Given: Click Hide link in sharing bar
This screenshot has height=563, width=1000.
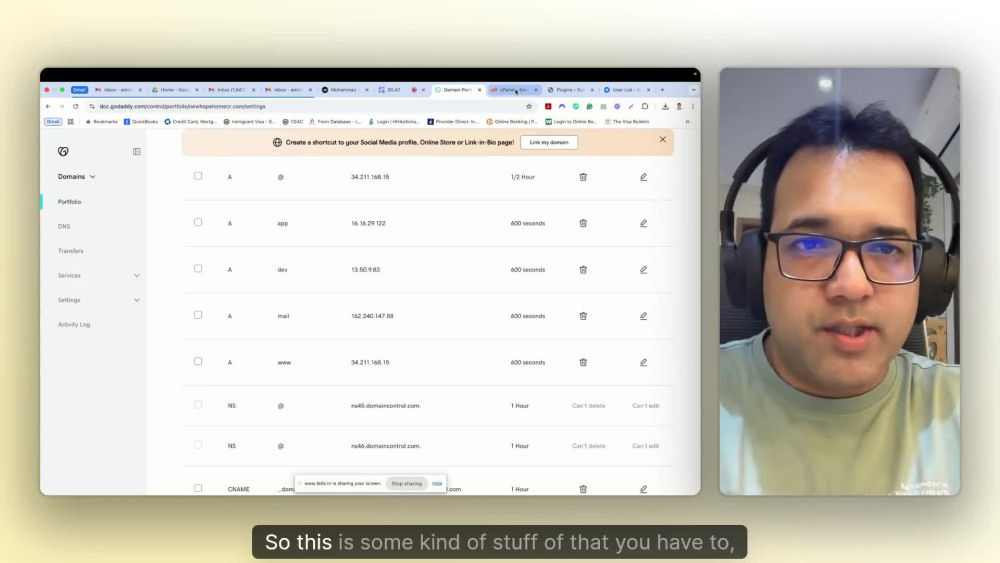Looking at the screenshot, I should 437,483.
